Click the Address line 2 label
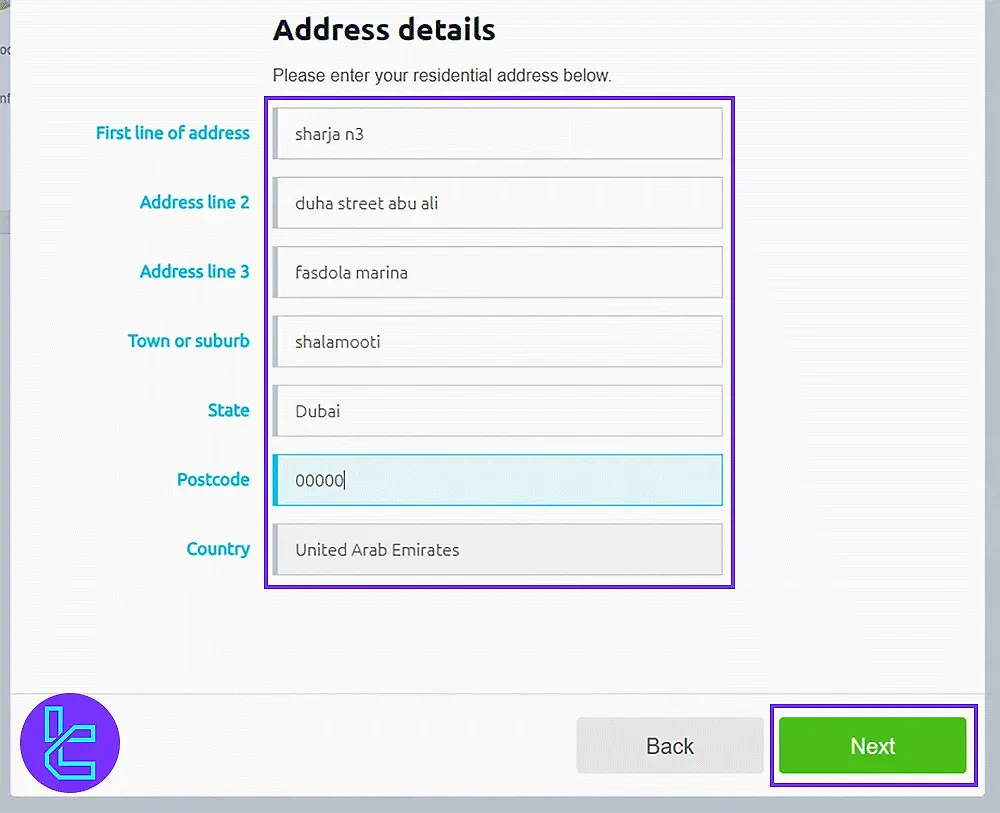1000x813 pixels. [195, 202]
